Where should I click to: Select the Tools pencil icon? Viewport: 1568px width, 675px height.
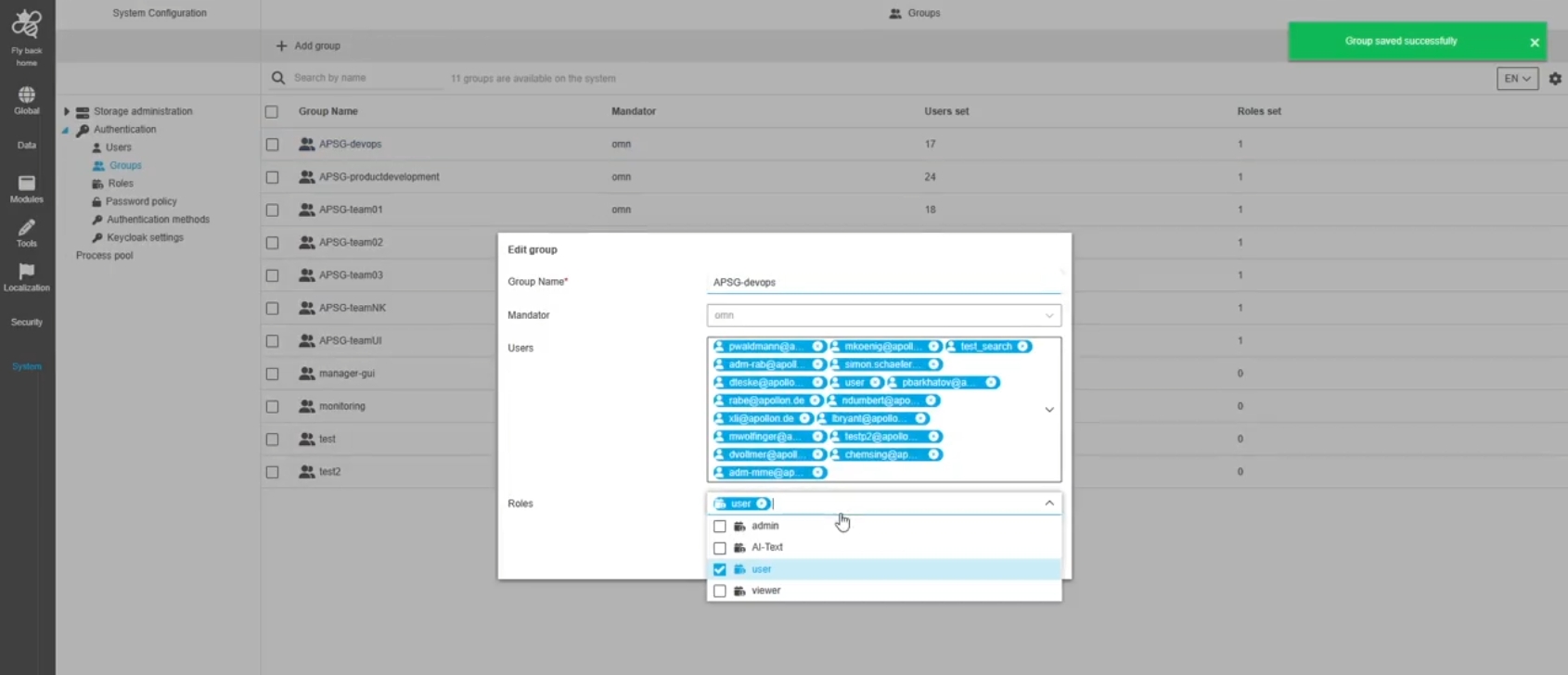point(26,228)
